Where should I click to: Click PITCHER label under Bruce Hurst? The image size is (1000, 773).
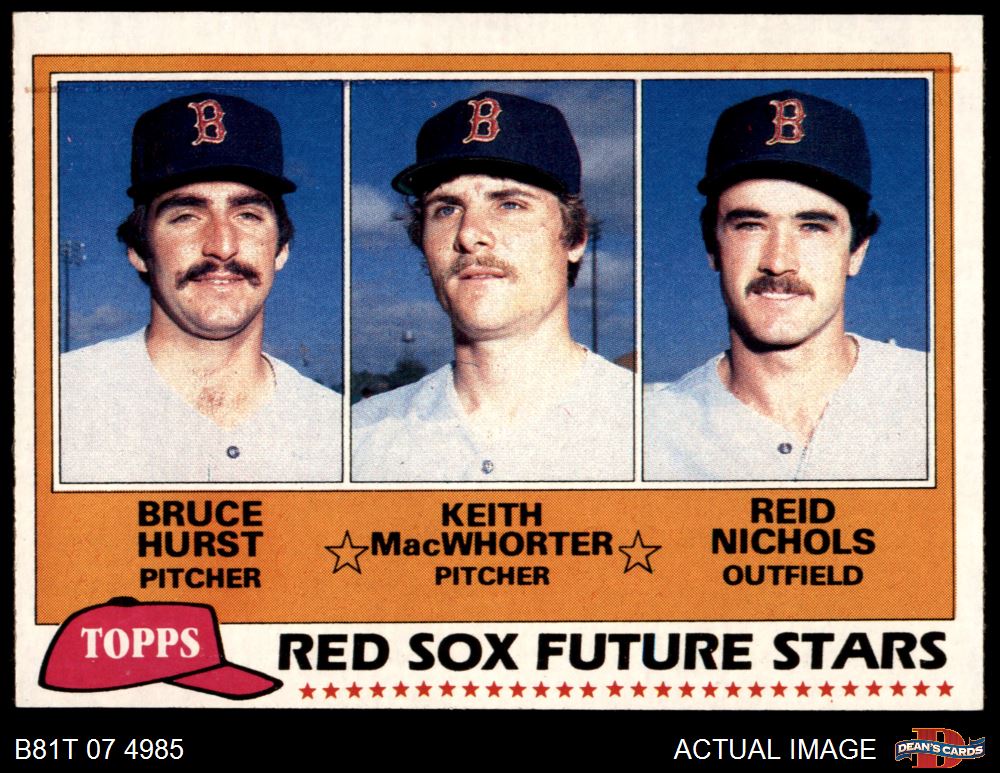pyautogui.click(x=200, y=578)
